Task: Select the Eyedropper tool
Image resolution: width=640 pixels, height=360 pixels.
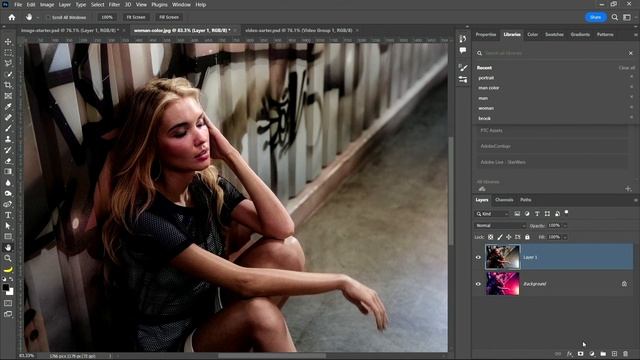Action: click(8, 107)
